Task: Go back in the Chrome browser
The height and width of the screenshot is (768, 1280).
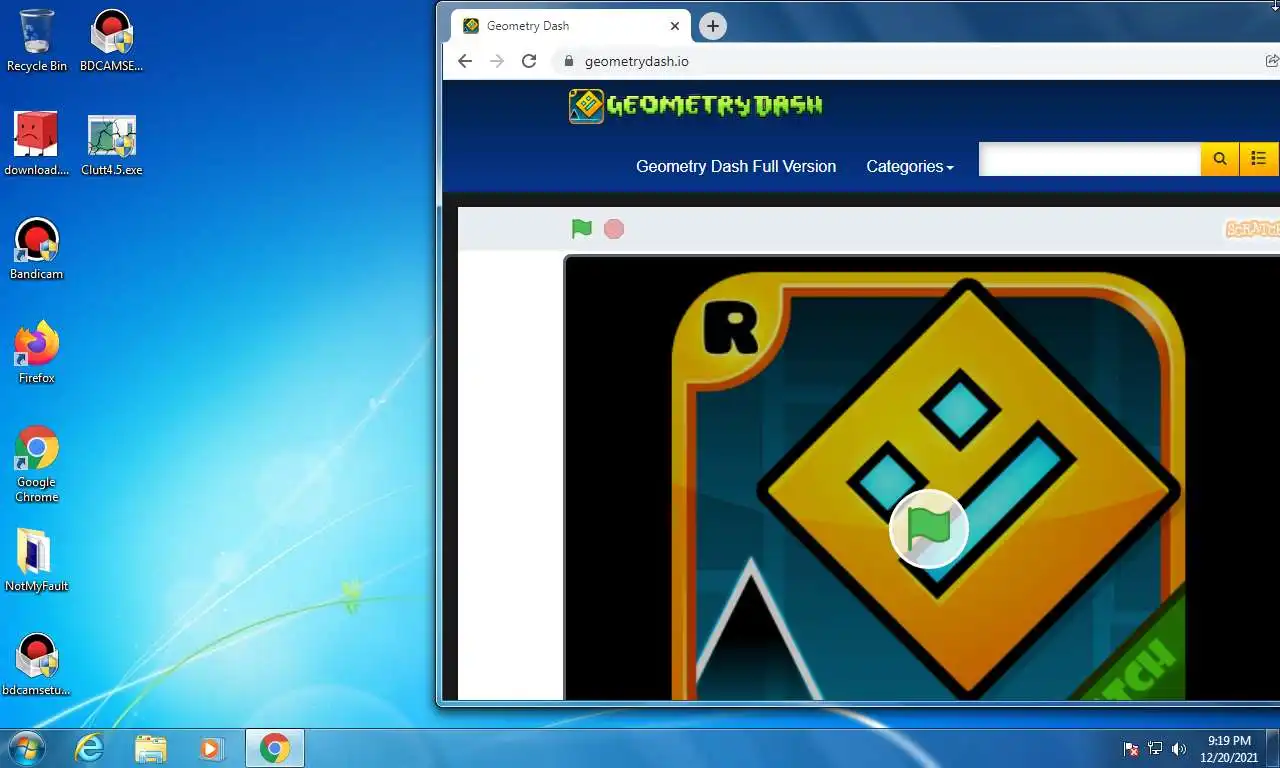Action: coord(465,61)
